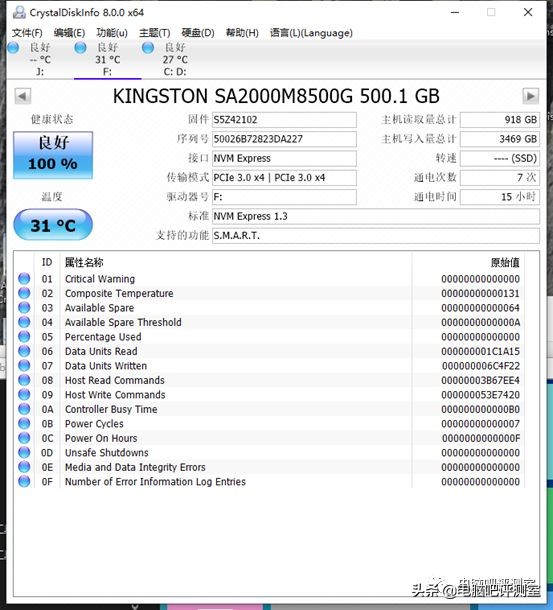Click the status orb for Composite Temperature
This screenshot has height=610, width=553.
tap(24, 293)
